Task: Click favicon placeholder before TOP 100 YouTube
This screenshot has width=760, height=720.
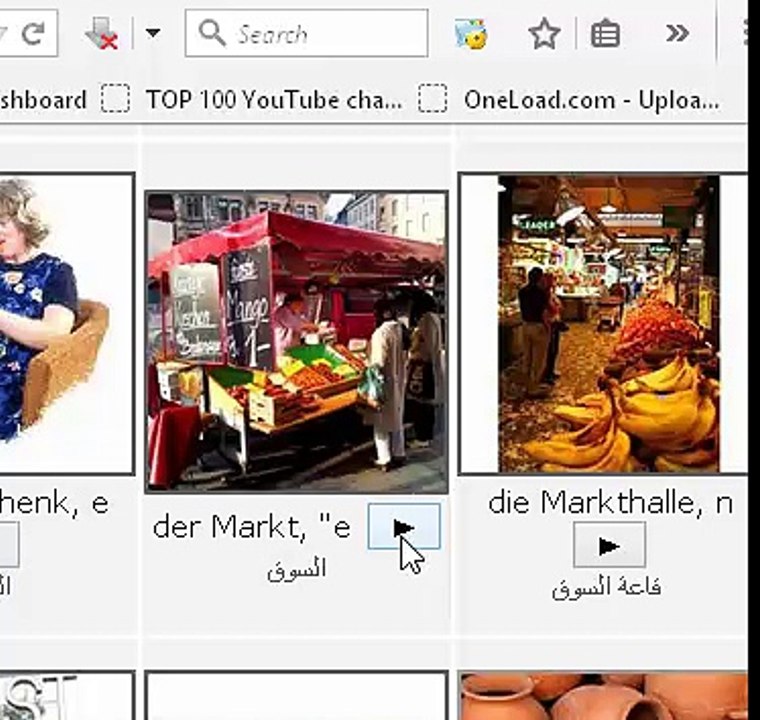Action: point(115,98)
